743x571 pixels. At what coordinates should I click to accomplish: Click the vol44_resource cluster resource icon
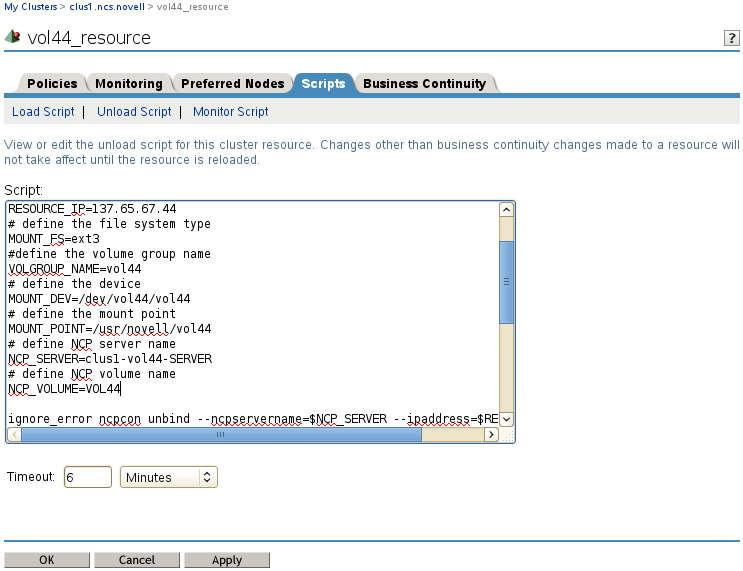coord(13,38)
